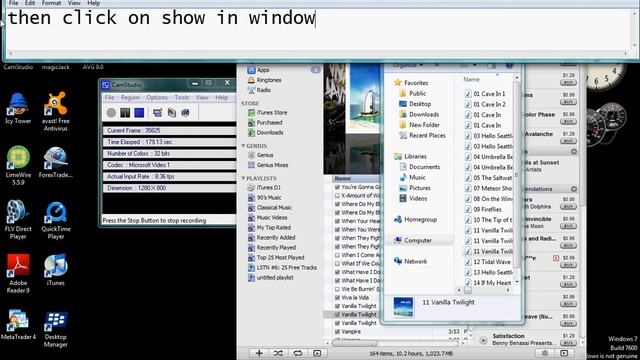Click the CamStudio video annotations icon
The image size is (640, 360).
pyautogui.click(x=185, y=113)
